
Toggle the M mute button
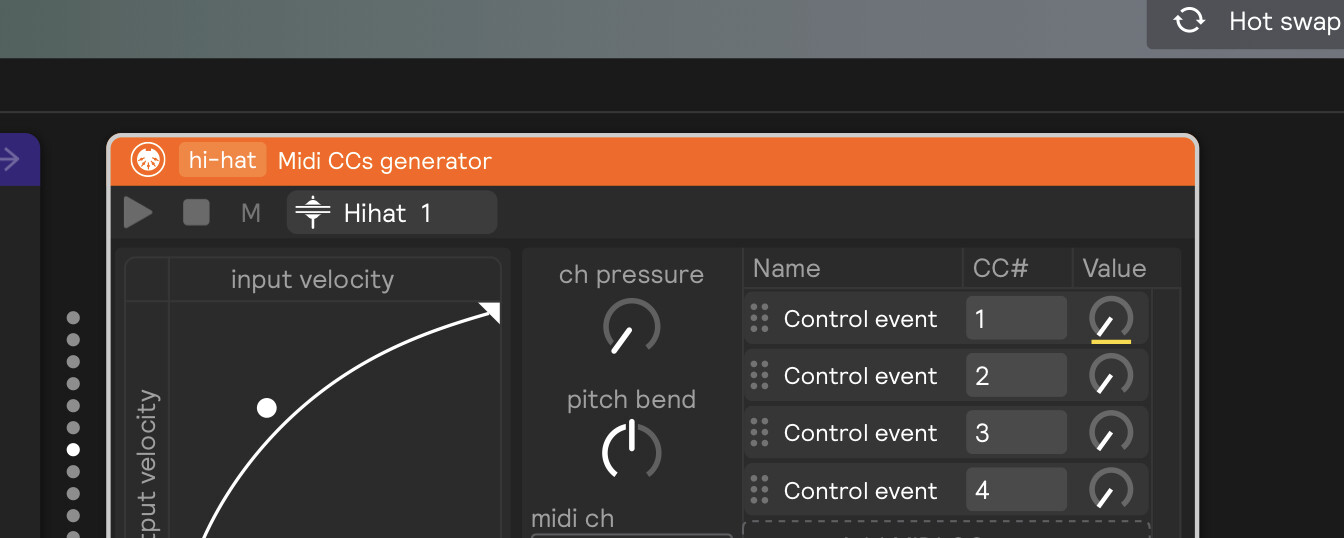click(251, 213)
